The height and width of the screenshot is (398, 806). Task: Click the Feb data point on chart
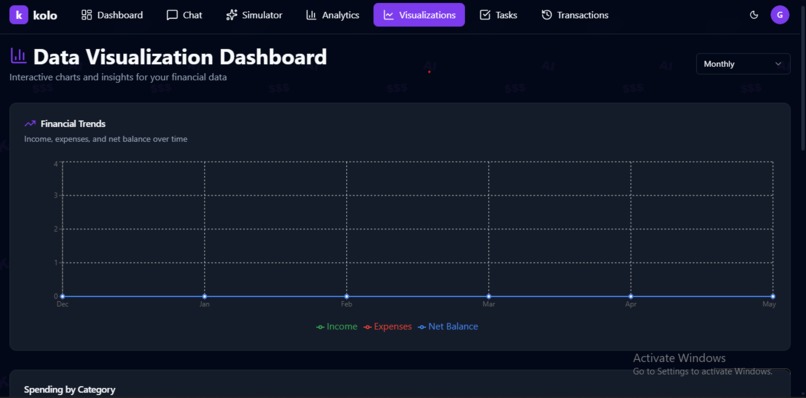(x=346, y=296)
